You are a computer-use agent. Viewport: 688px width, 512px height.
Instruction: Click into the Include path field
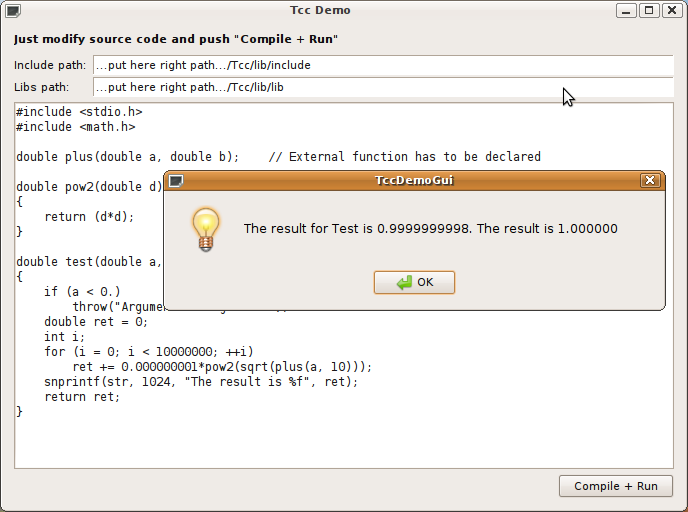point(383,65)
